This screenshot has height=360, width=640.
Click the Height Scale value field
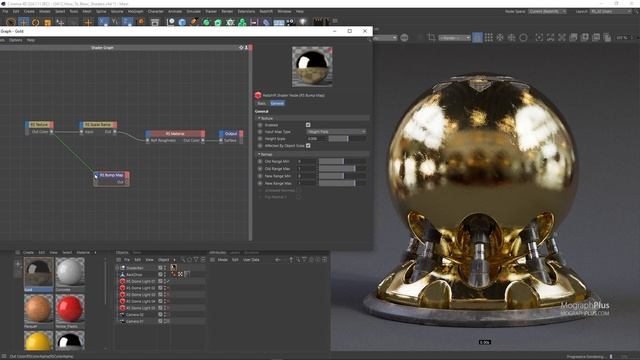pos(317,139)
